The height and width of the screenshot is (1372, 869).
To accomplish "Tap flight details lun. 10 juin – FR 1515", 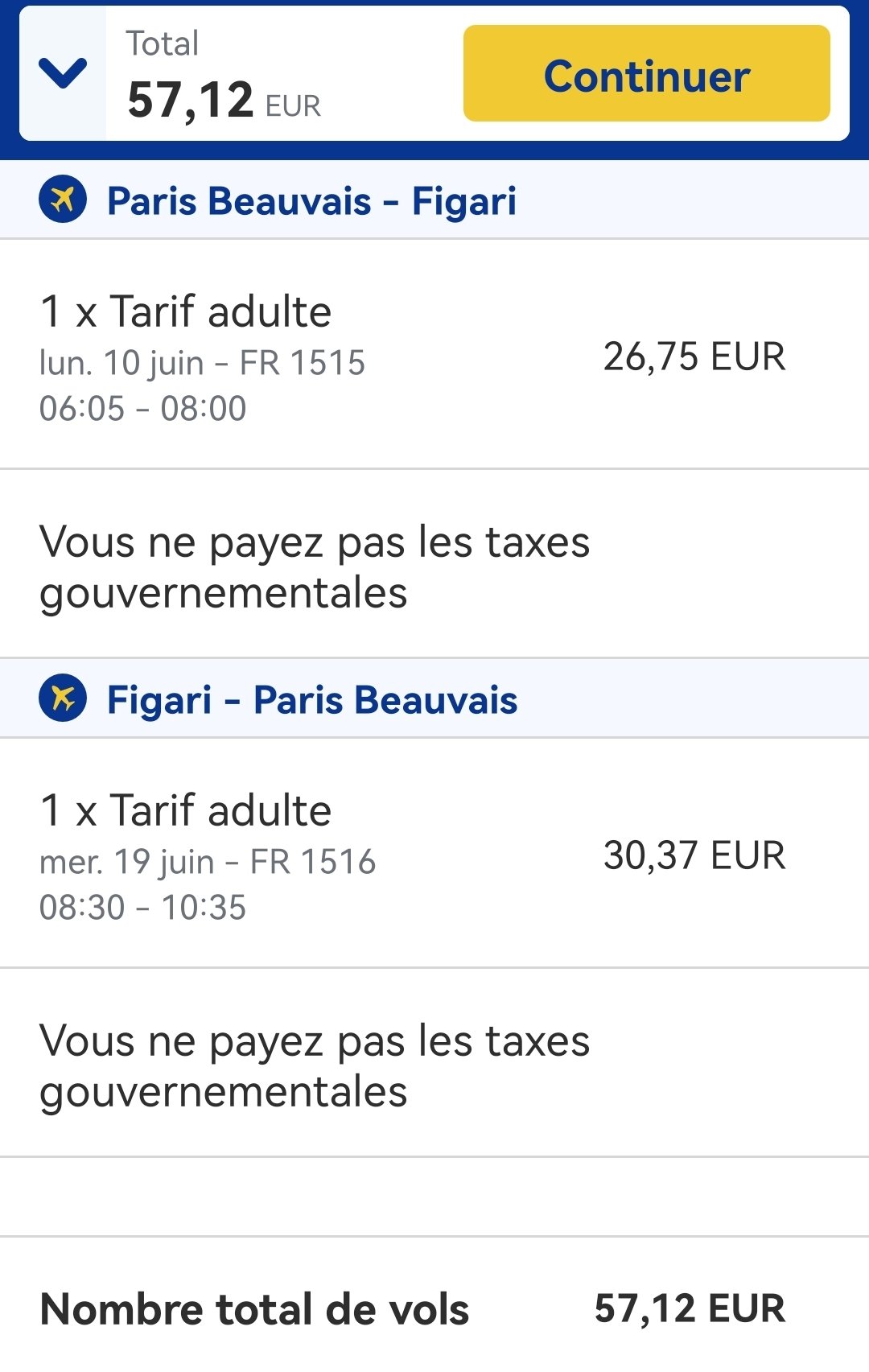I will click(x=202, y=364).
